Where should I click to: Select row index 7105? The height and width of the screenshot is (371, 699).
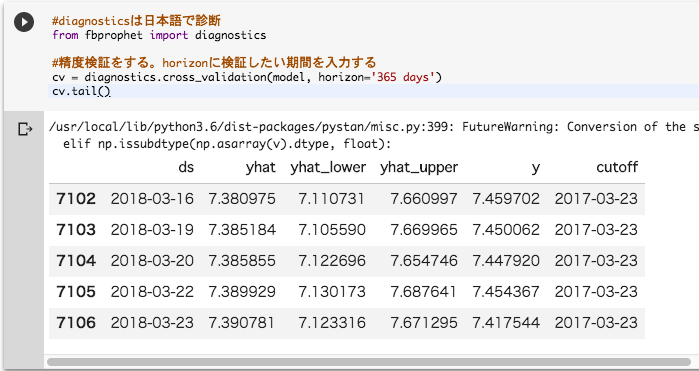[x=76, y=292]
